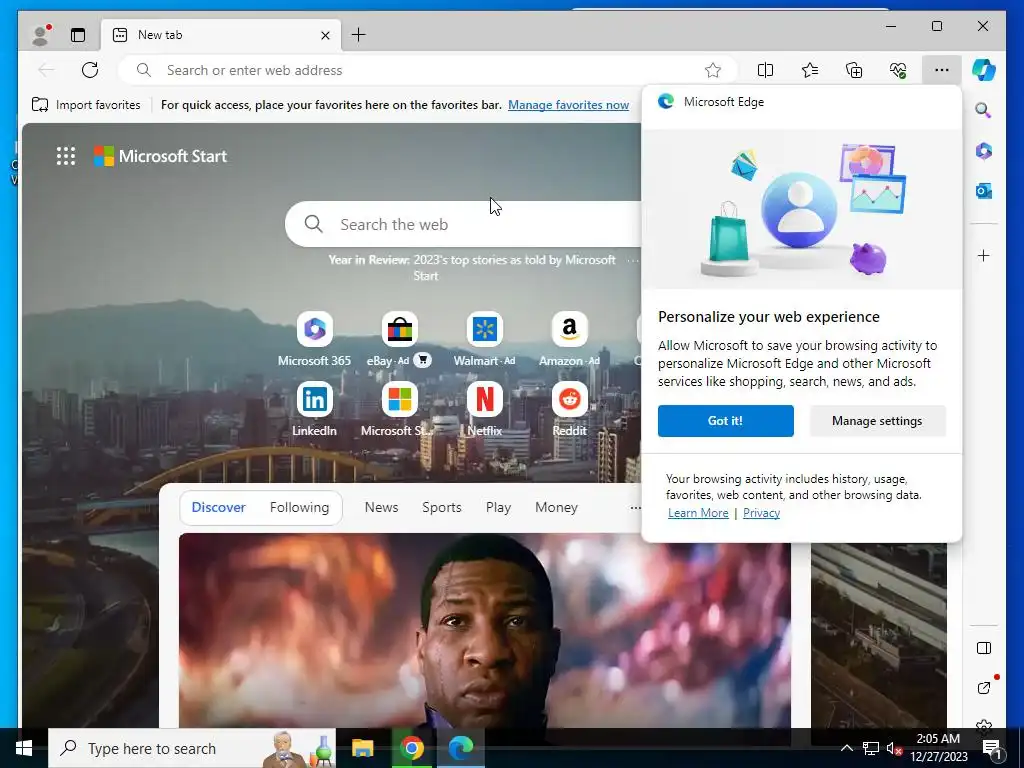Click the taskbar Type here to search box
Image resolution: width=1024 pixels, height=768 pixels.
click(192, 748)
